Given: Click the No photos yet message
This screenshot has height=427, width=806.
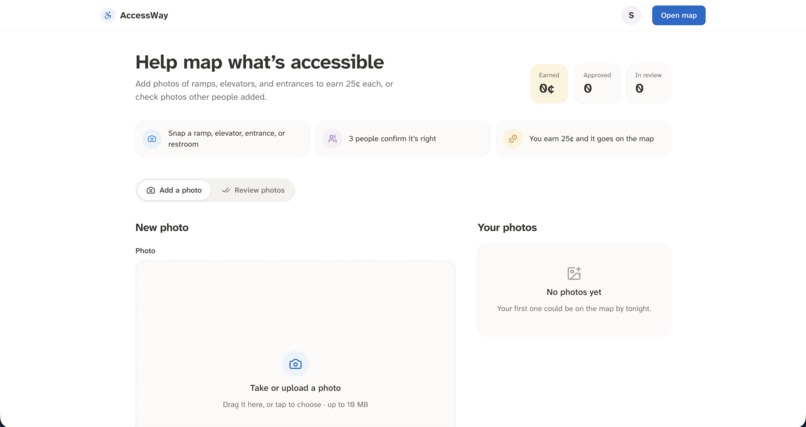Looking at the screenshot, I should click(574, 292).
